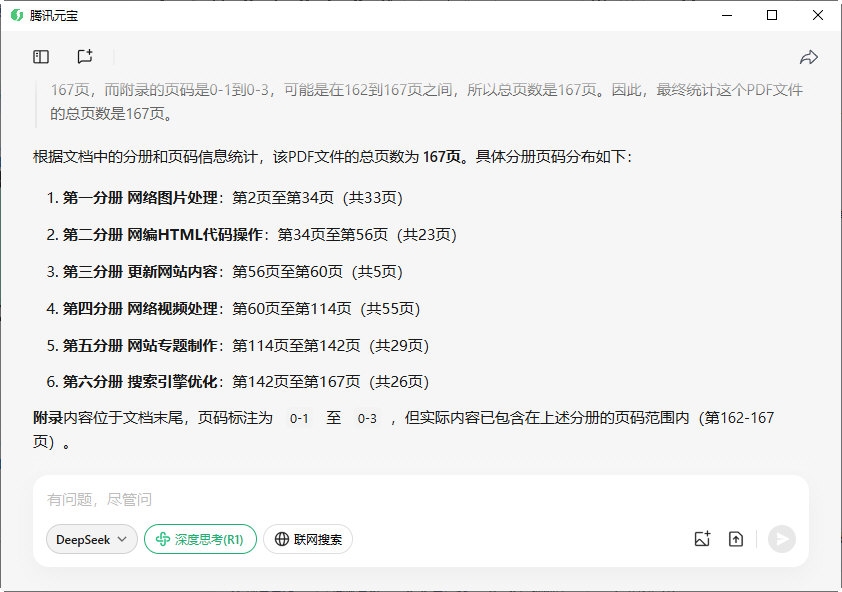Open the DeepSeek model dropdown

point(92,539)
